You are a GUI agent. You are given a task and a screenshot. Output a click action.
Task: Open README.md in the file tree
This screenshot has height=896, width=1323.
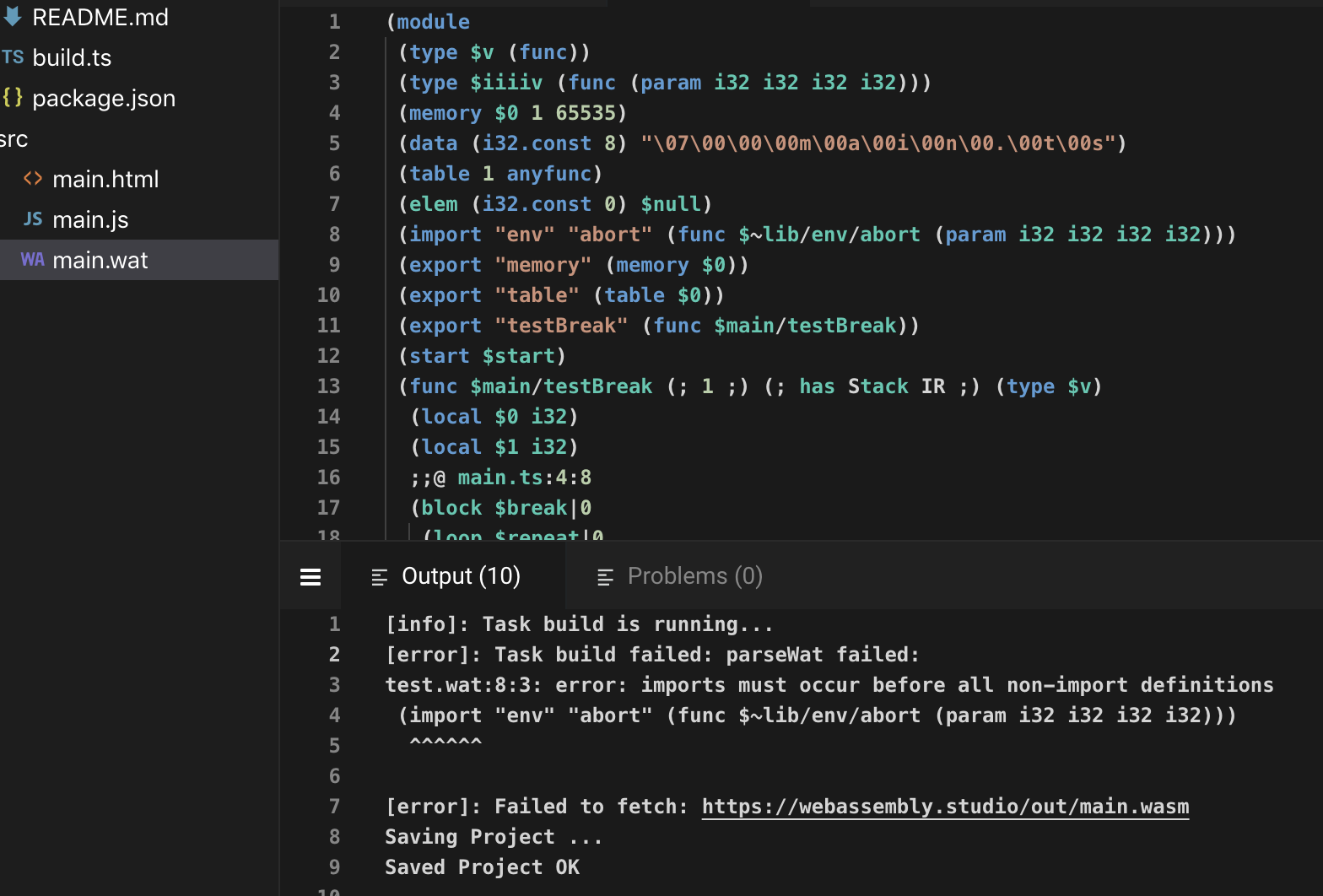coord(100,17)
